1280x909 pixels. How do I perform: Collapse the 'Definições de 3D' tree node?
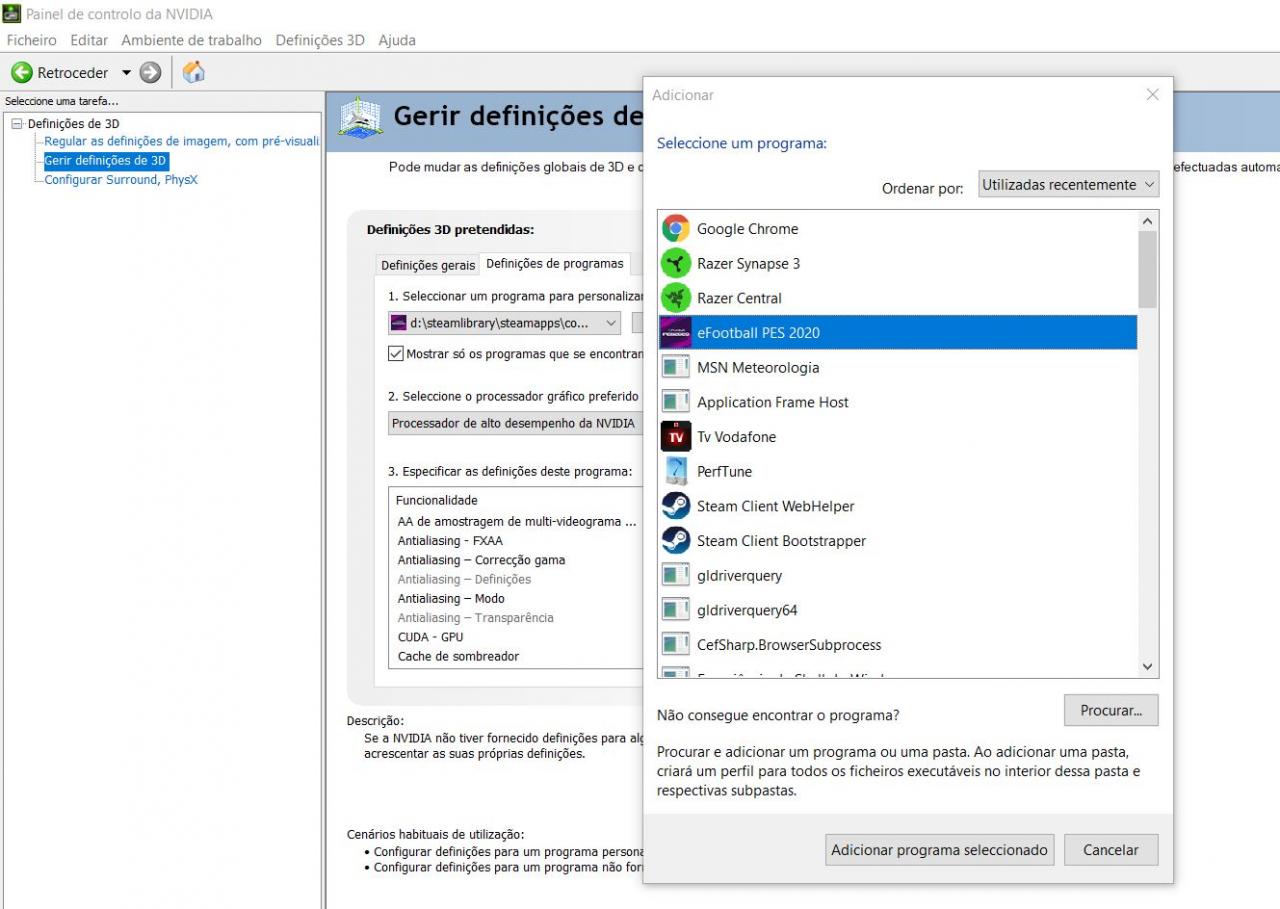17,124
